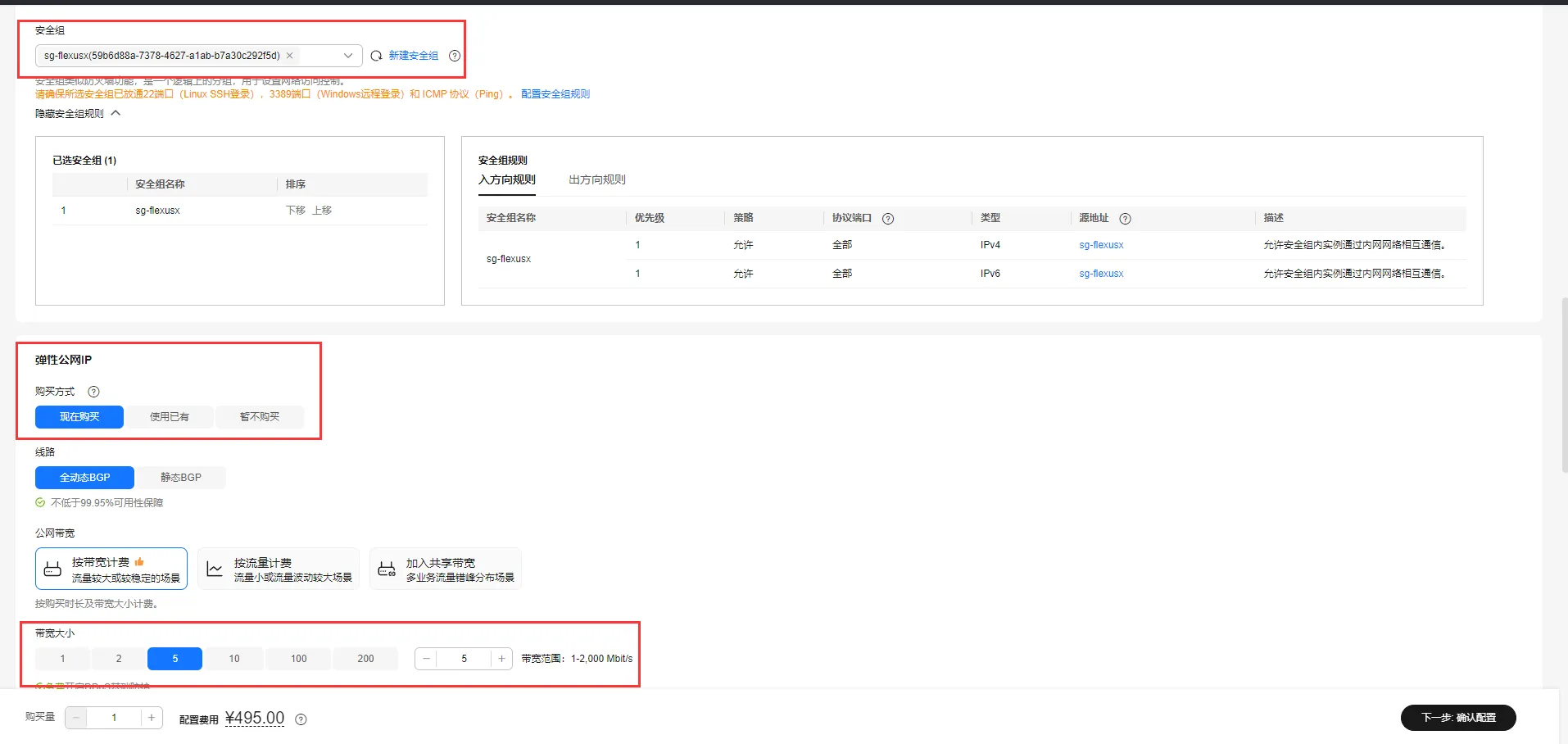Click 上移 for sg-flexusx
The height and width of the screenshot is (744, 1568).
coord(322,211)
